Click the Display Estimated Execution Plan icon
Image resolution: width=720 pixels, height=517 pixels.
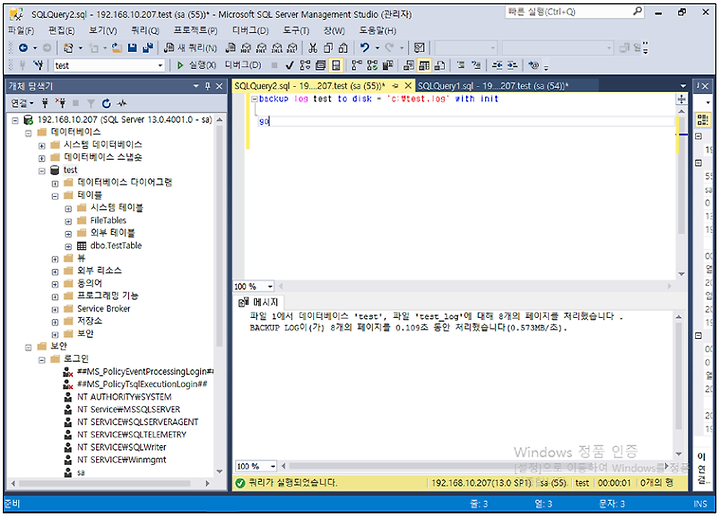pyautogui.click(x=305, y=66)
